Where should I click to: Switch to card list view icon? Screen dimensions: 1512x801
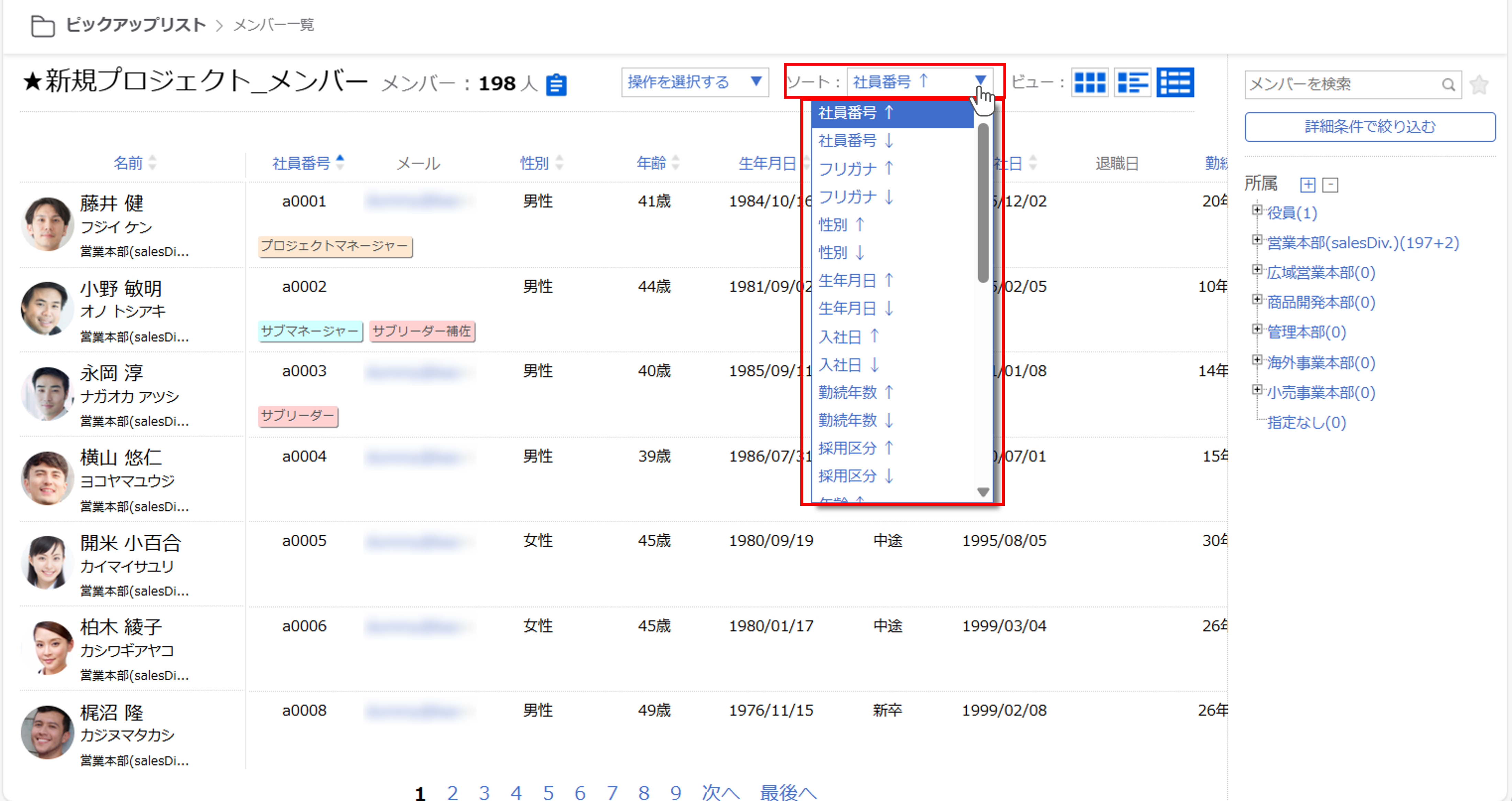coord(1132,82)
